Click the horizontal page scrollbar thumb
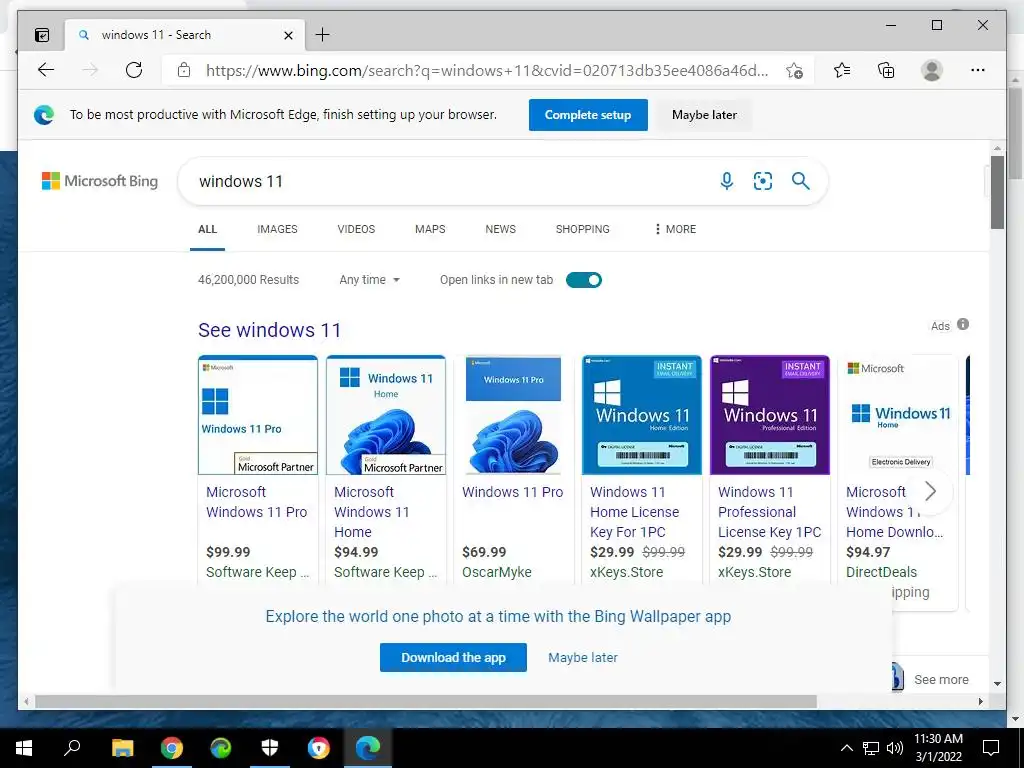The width and height of the screenshot is (1024, 768). pyautogui.click(x=426, y=701)
